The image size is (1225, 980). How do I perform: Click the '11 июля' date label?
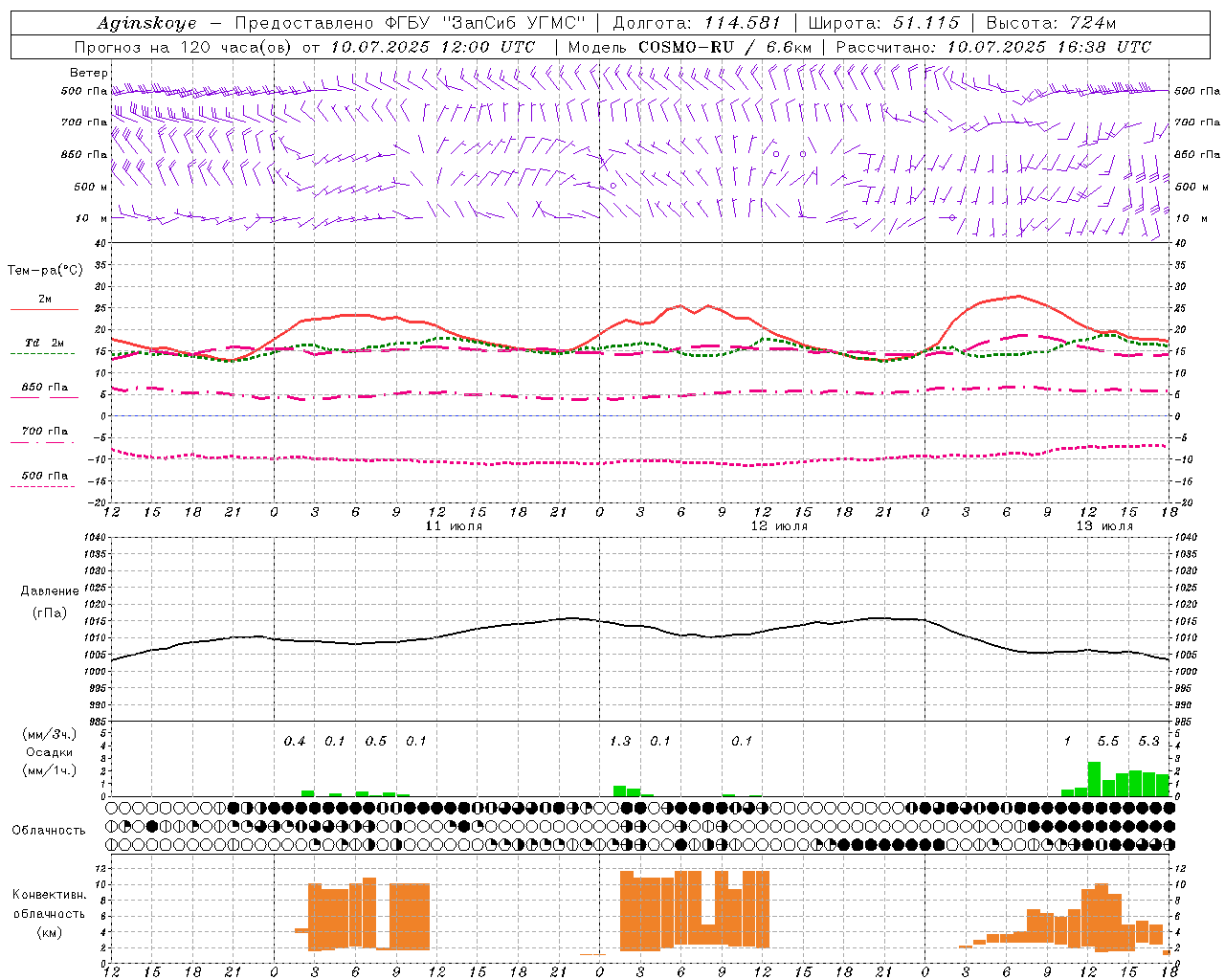click(x=454, y=526)
